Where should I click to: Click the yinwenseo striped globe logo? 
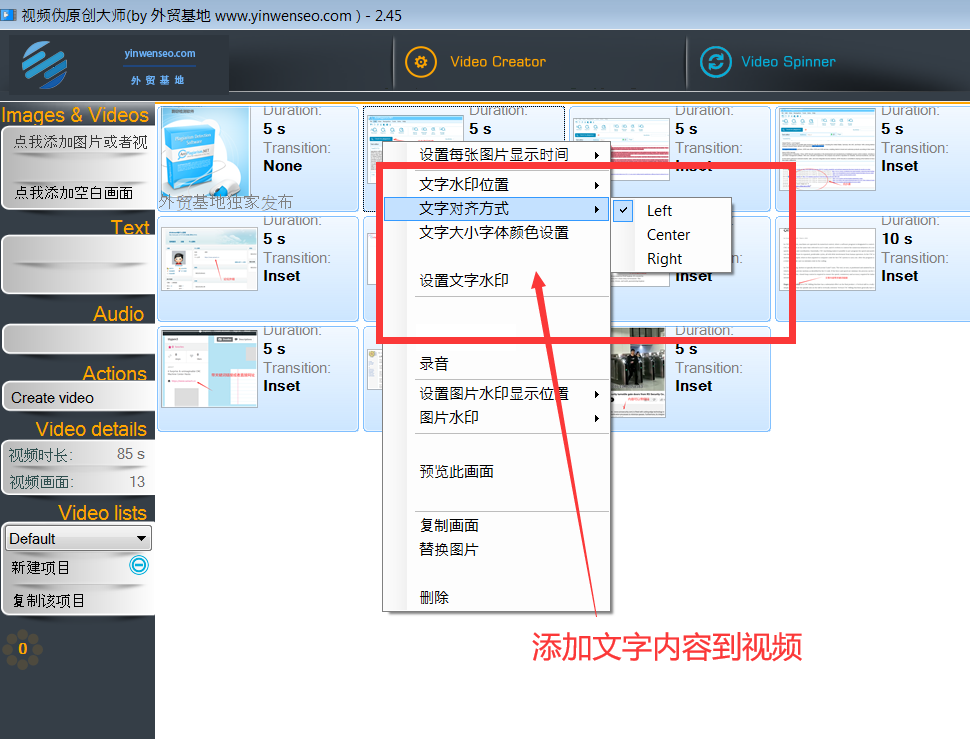tap(45, 66)
